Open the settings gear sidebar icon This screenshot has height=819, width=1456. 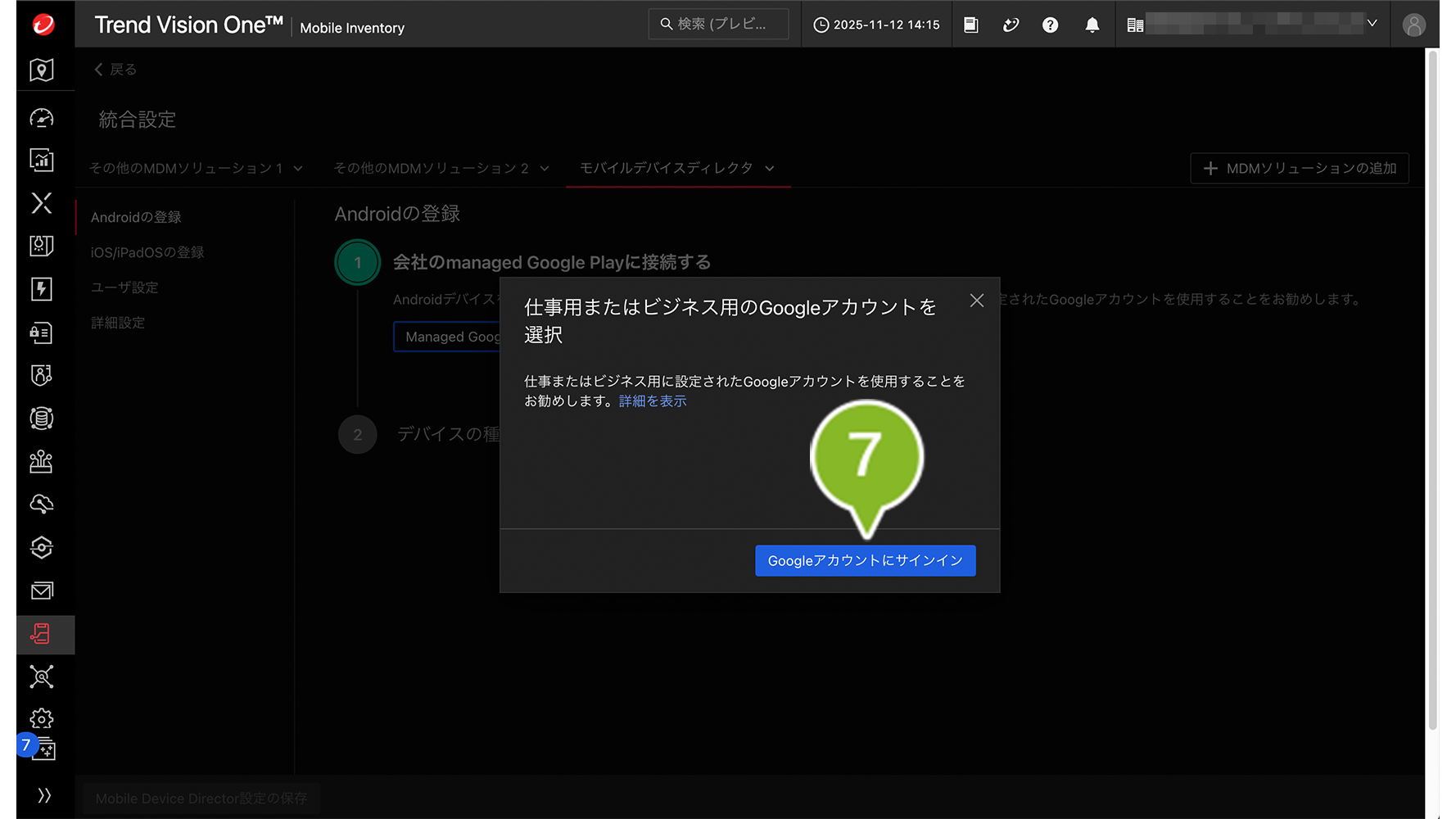click(42, 718)
